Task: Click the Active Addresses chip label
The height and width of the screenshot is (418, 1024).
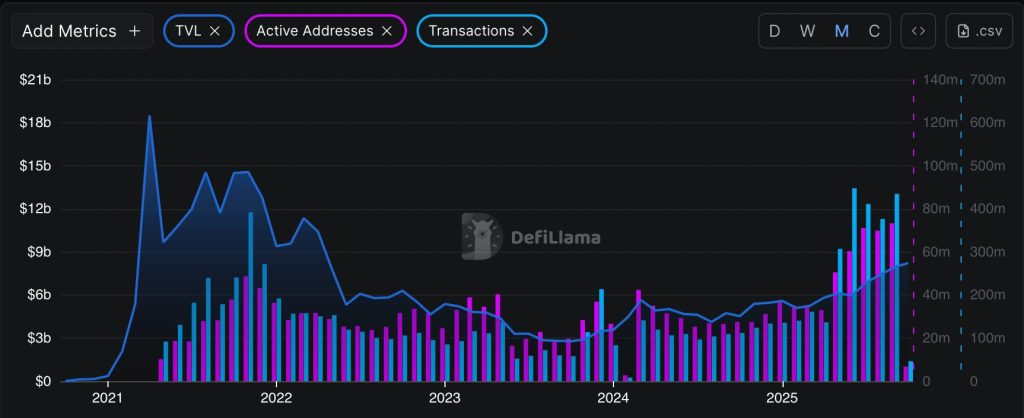Action: click(313, 31)
